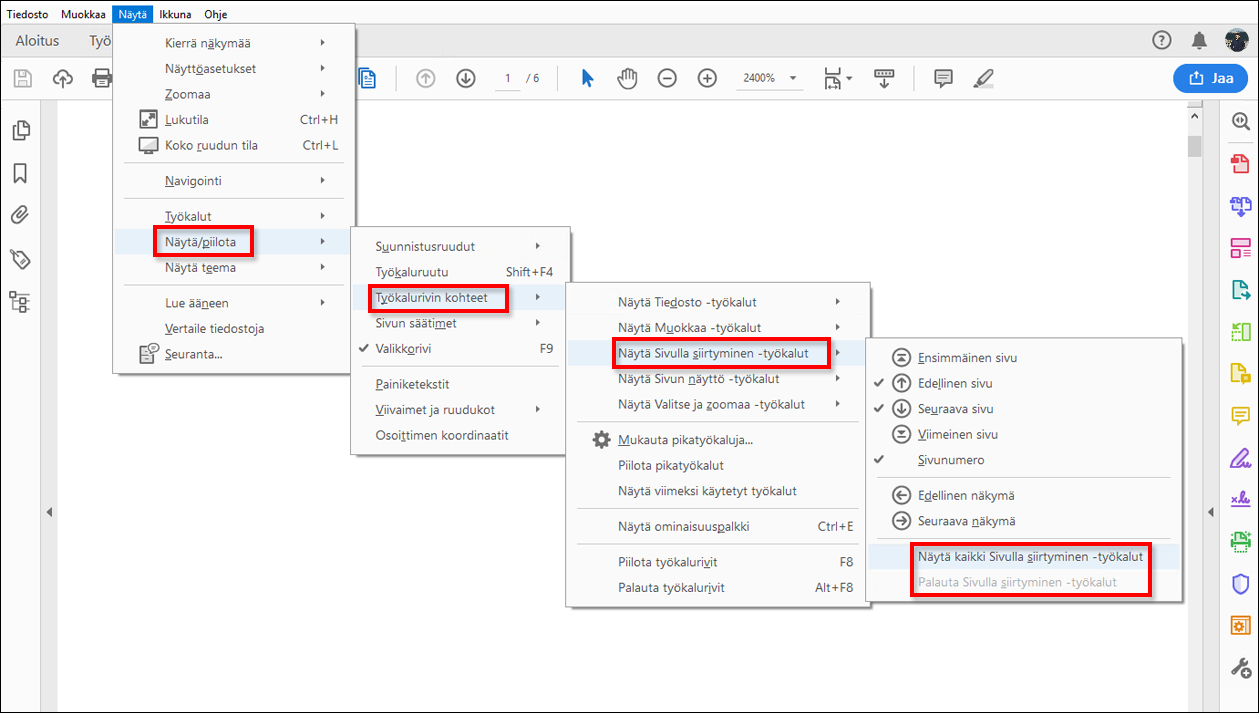
Task: Select Mukauta pikatyökaluja option
Action: [685, 440]
